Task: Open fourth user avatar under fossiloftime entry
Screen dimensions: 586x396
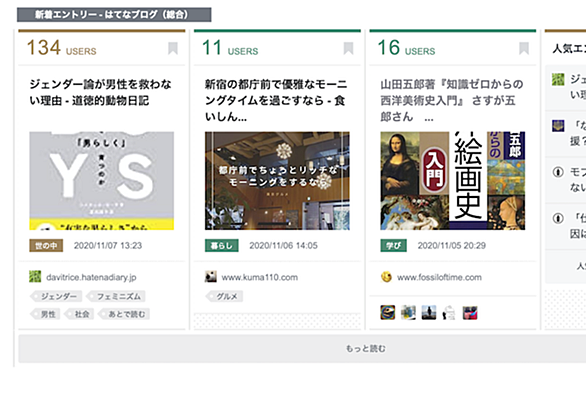Action: [x=449, y=312]
